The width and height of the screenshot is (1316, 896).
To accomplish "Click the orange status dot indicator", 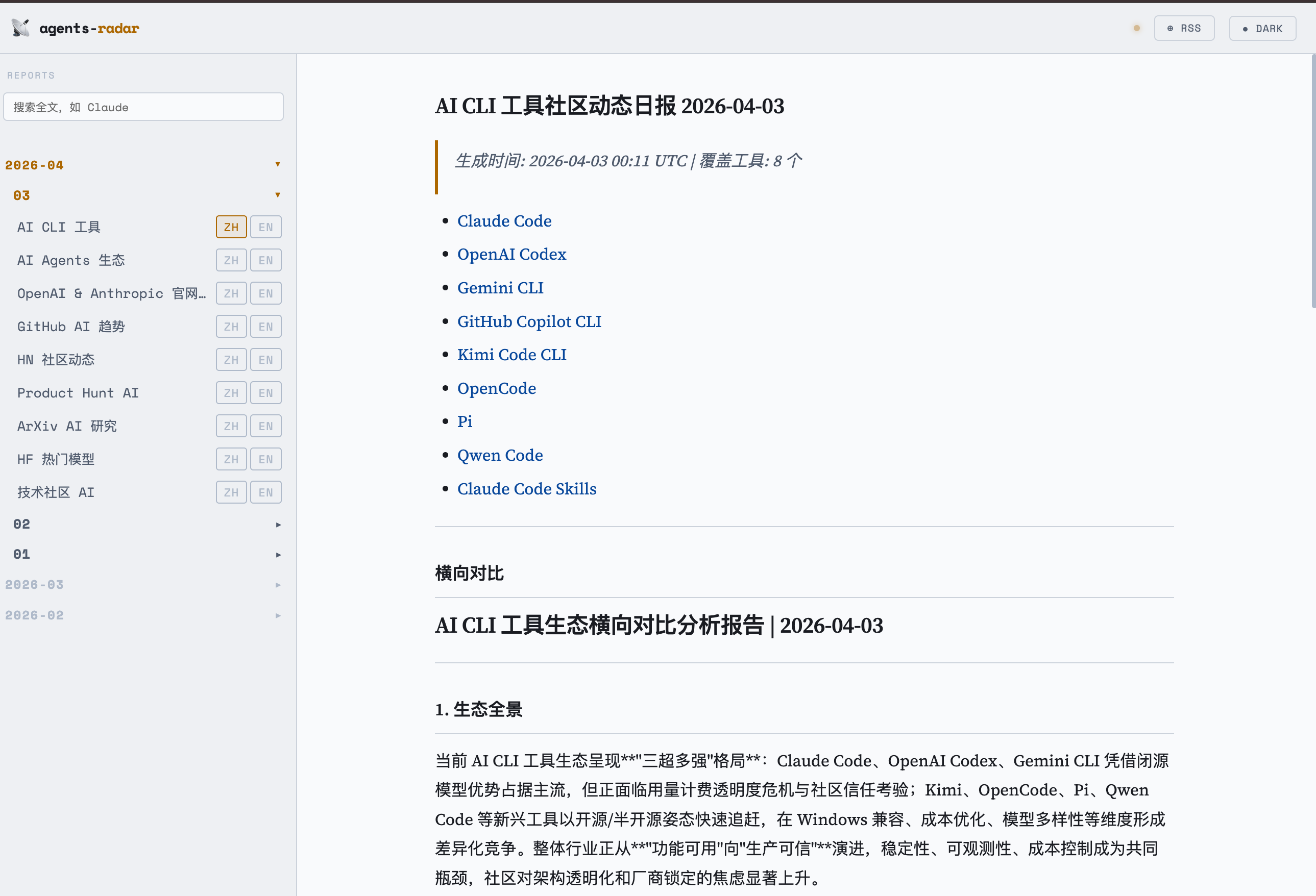I will (1136, 28).
